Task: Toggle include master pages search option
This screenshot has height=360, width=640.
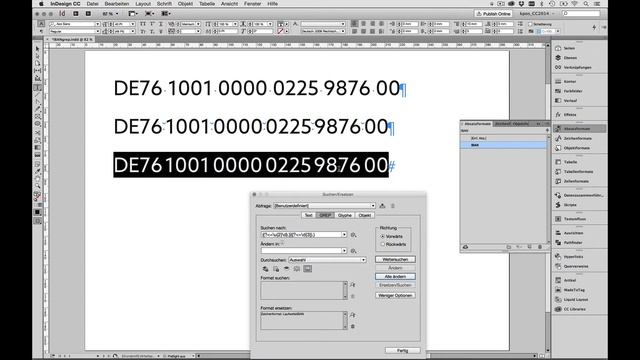Action: (297, 269)
